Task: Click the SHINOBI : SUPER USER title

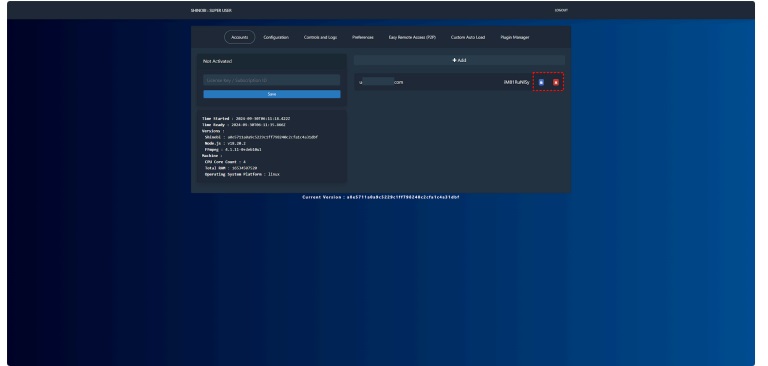Action: (x=212, y=10)
